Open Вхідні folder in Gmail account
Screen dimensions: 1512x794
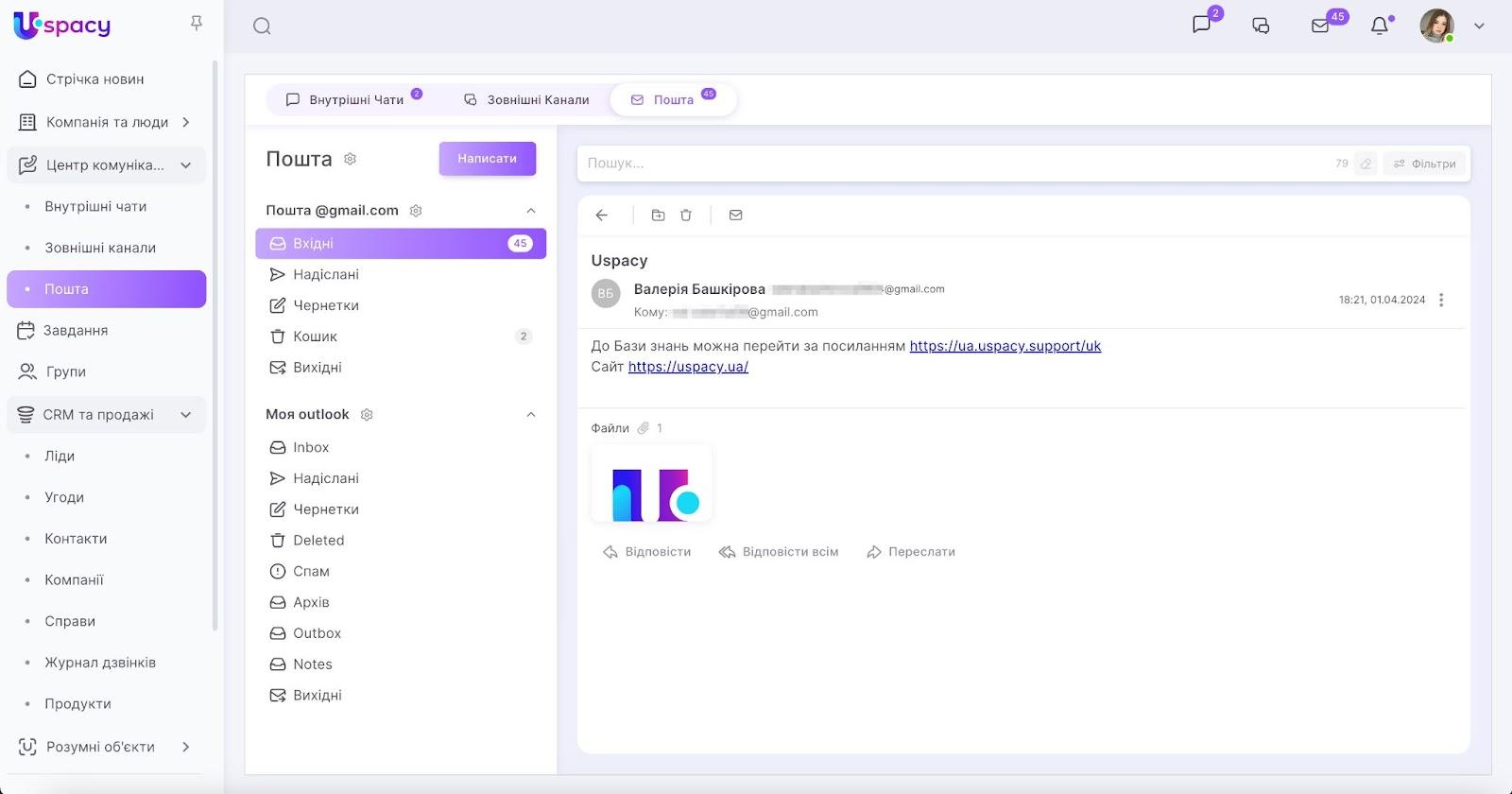401,244
